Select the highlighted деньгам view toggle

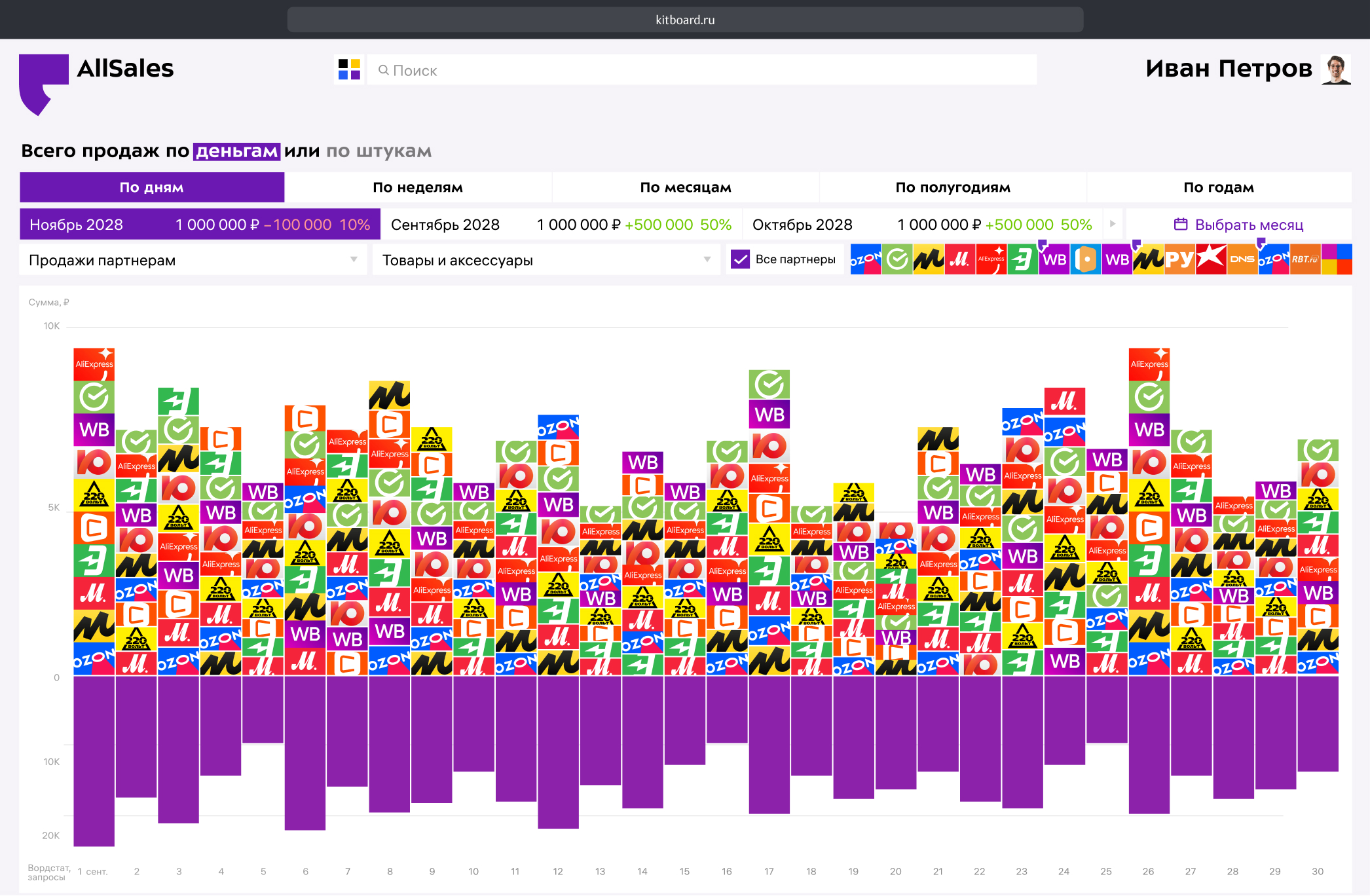click(x=236, y=151)
